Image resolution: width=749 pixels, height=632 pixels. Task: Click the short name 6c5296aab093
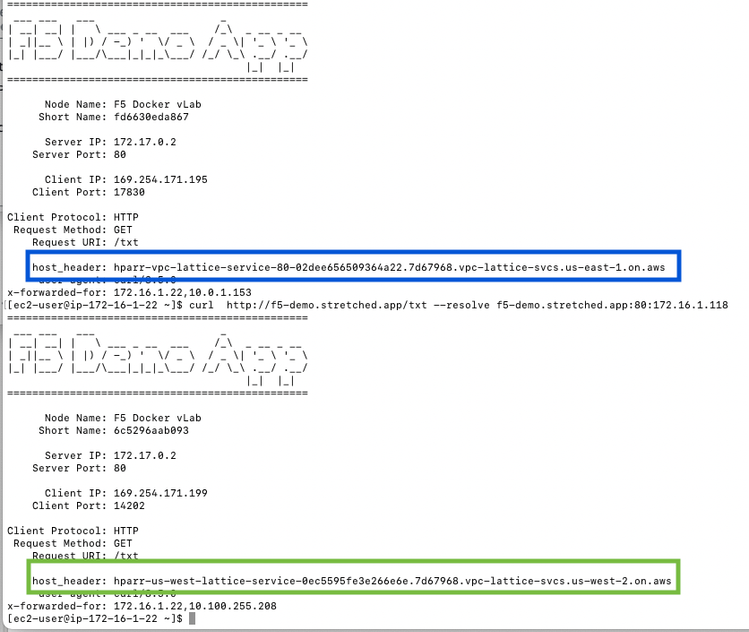151,430
